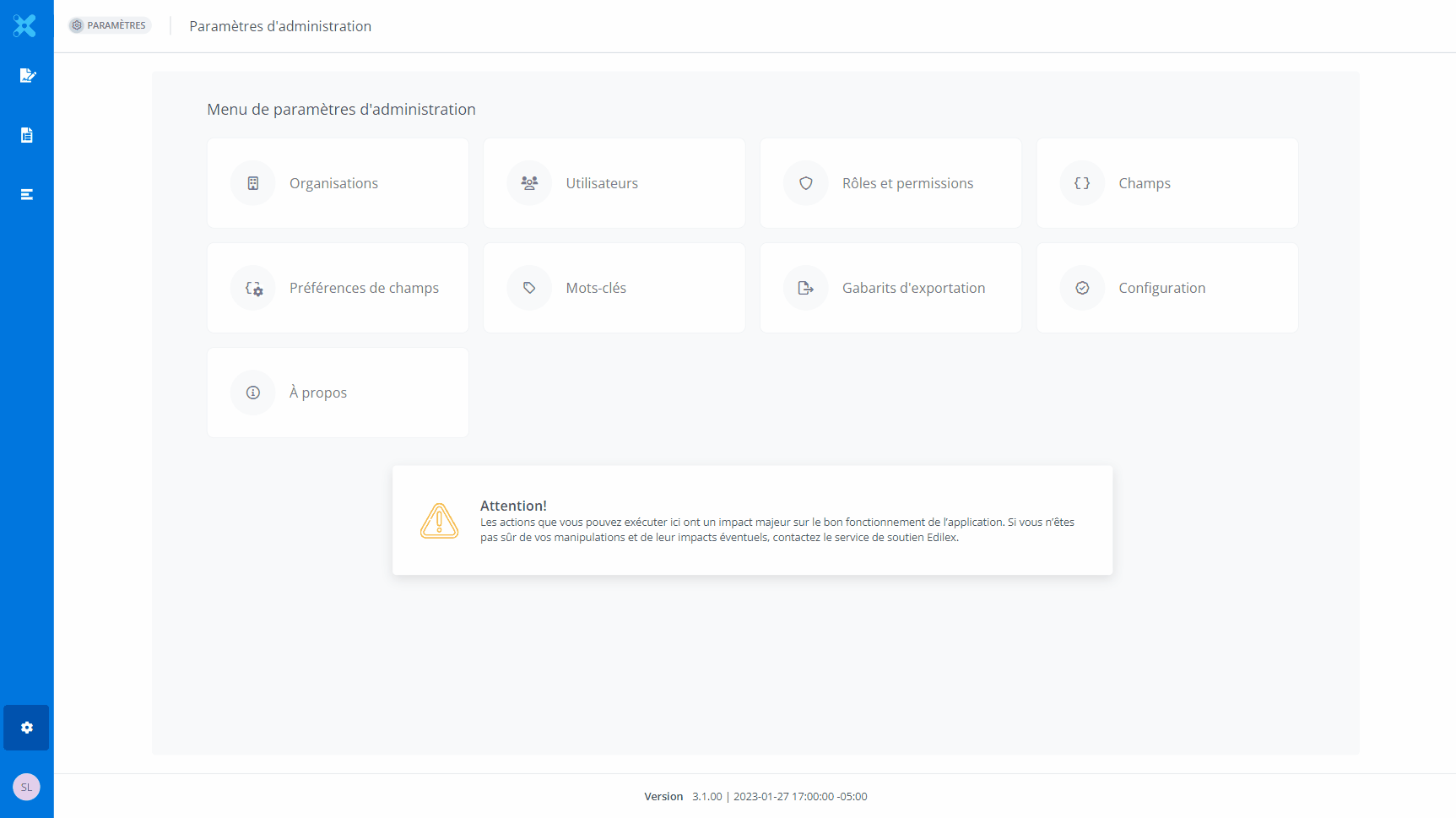Viewport: 1456px width, 818px height.
Task: Open settings gear in sidebar
Action: (x=27, y=728)
